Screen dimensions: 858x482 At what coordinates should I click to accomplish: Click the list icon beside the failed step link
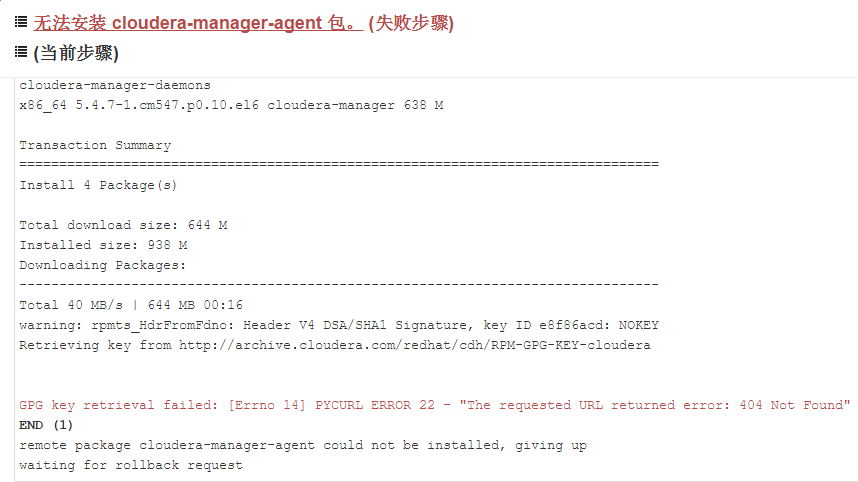21,22
